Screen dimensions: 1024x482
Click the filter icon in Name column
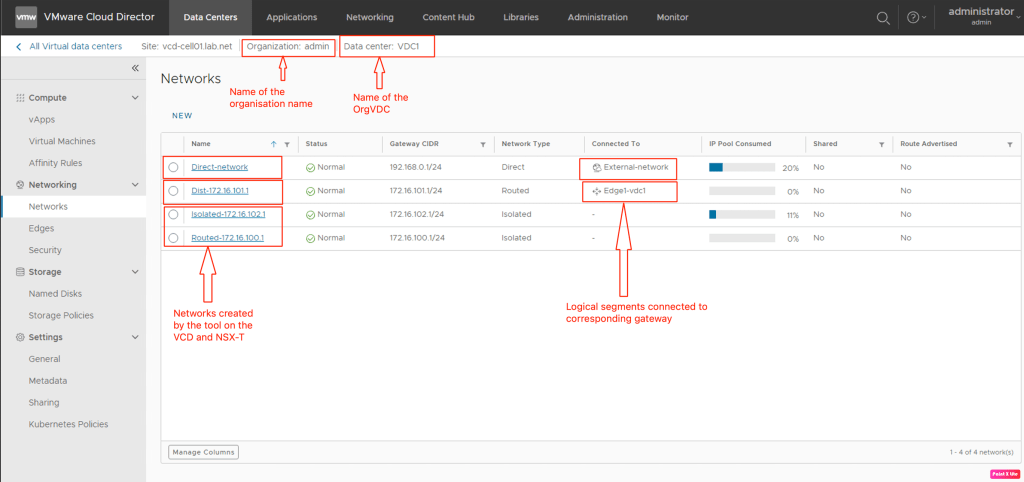tap(287, 144)
